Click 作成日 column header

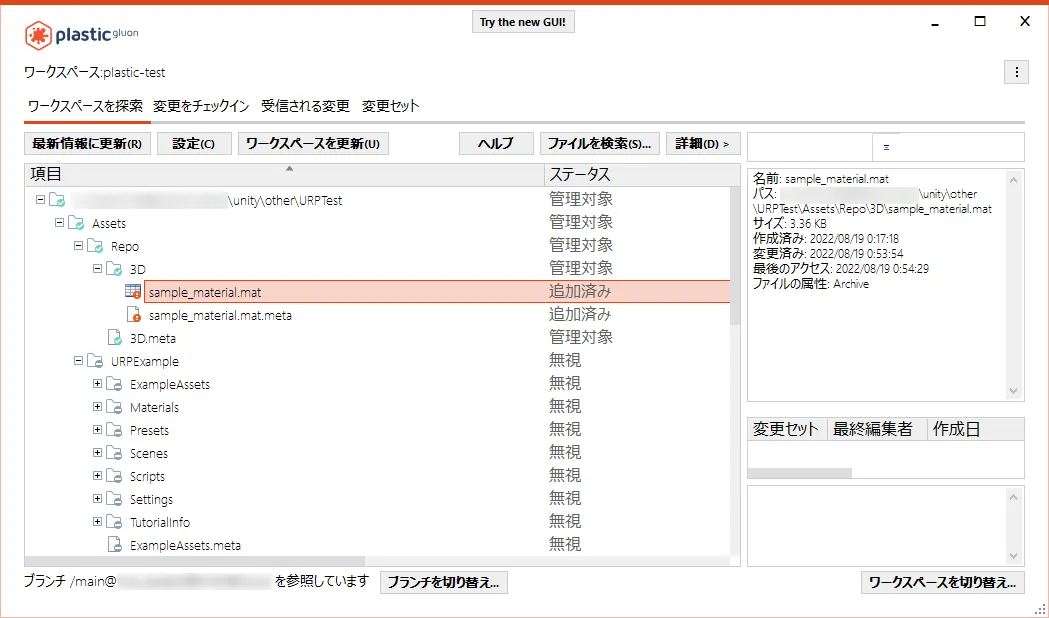(x=975, y=429)
